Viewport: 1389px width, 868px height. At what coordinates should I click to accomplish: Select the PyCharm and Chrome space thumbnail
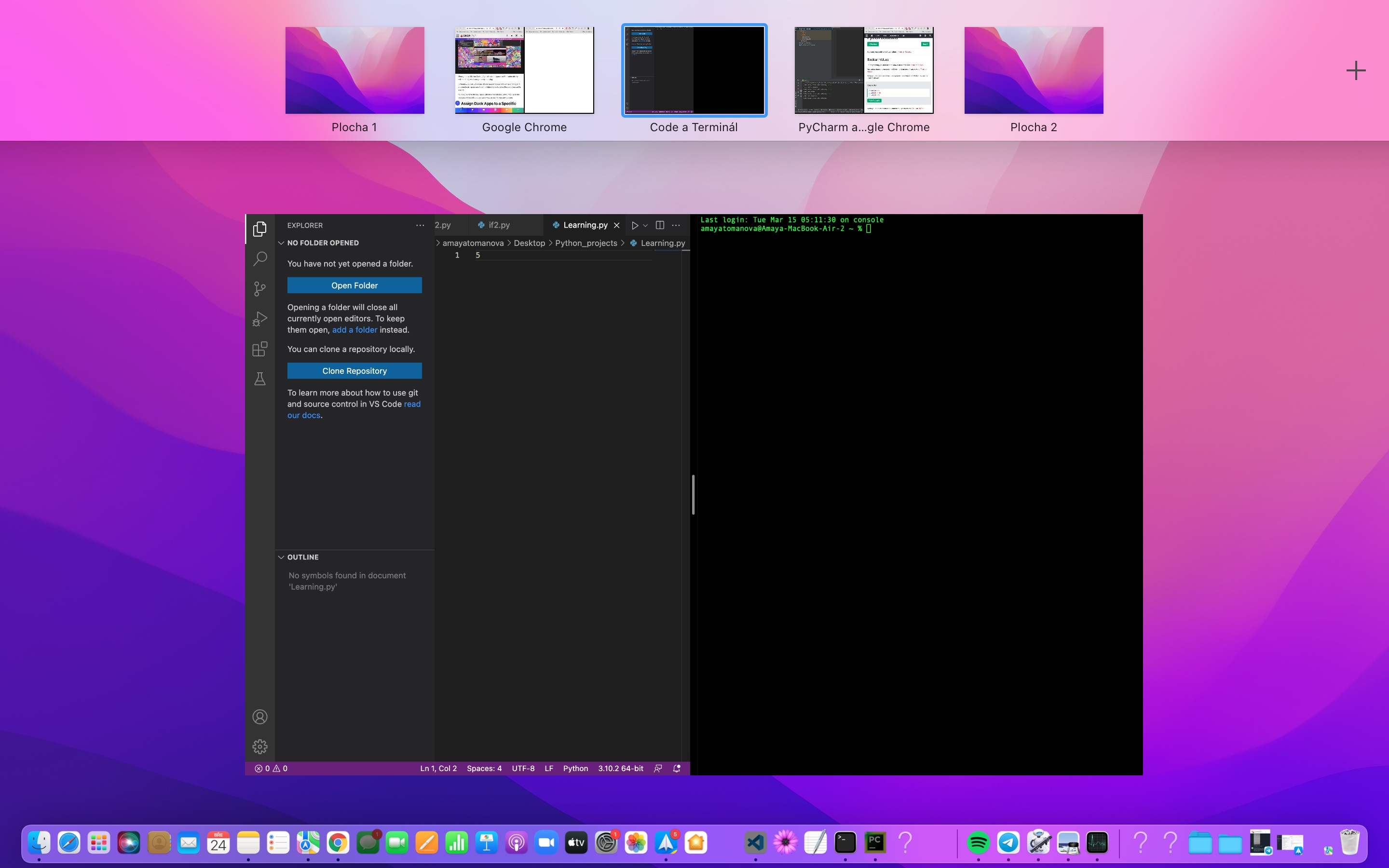click(864, 70)
